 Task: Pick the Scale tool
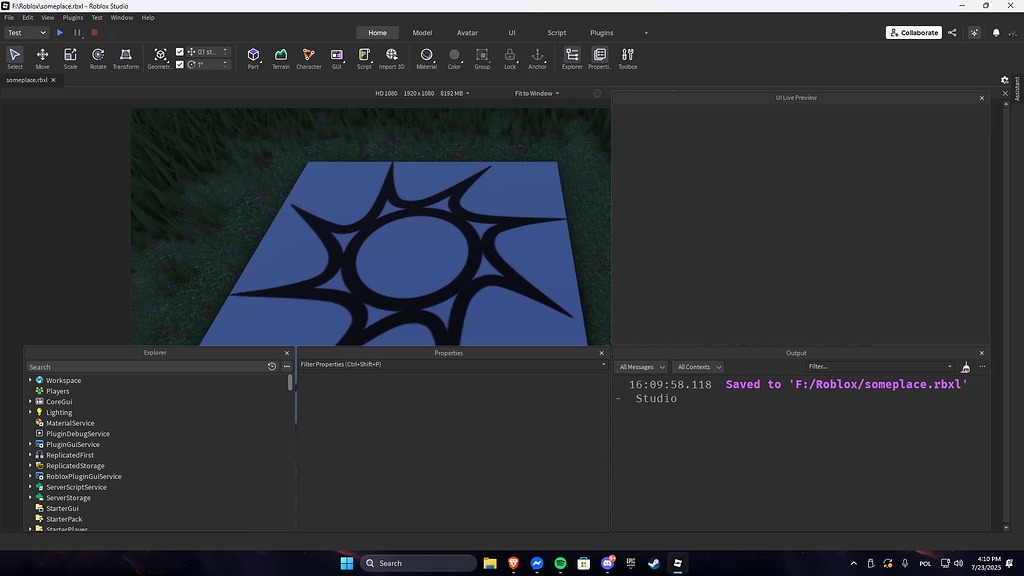[71, 58]
